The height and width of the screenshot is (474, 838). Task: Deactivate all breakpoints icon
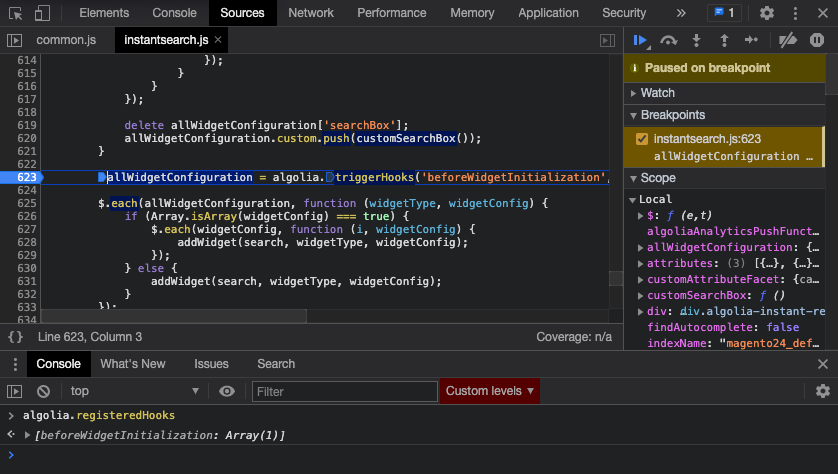[x=788, y=40]
